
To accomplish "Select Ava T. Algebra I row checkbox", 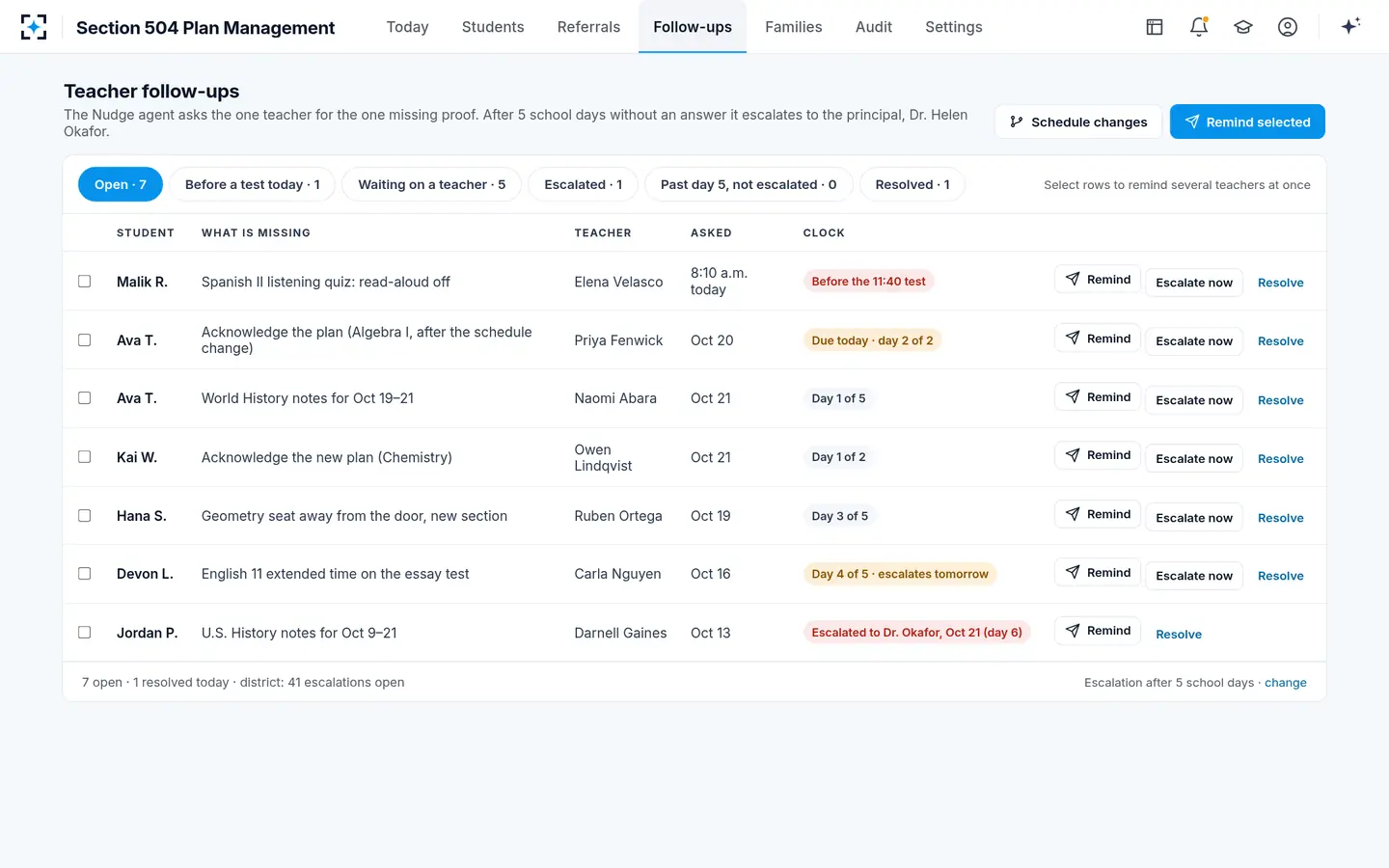I will (x=85, y=340).
